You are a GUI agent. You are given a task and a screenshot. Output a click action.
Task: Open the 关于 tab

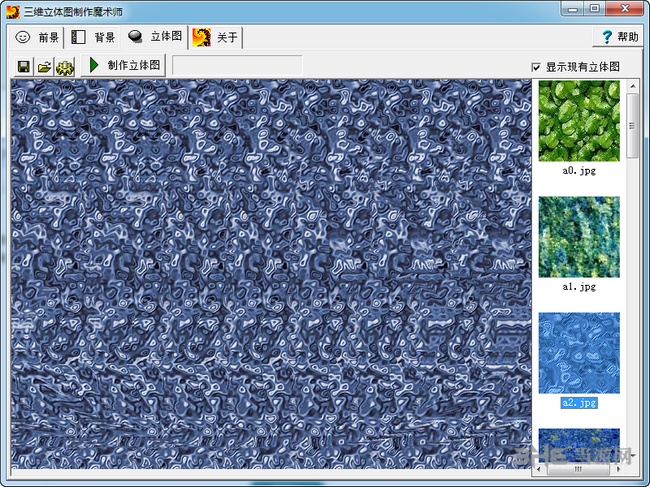(216, 37)
